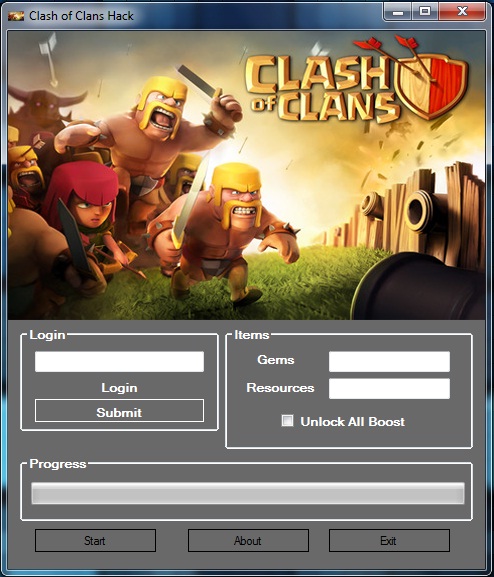Click the Resources label
The height and width of the screenshot is (577, 494).
pos(280,388)
